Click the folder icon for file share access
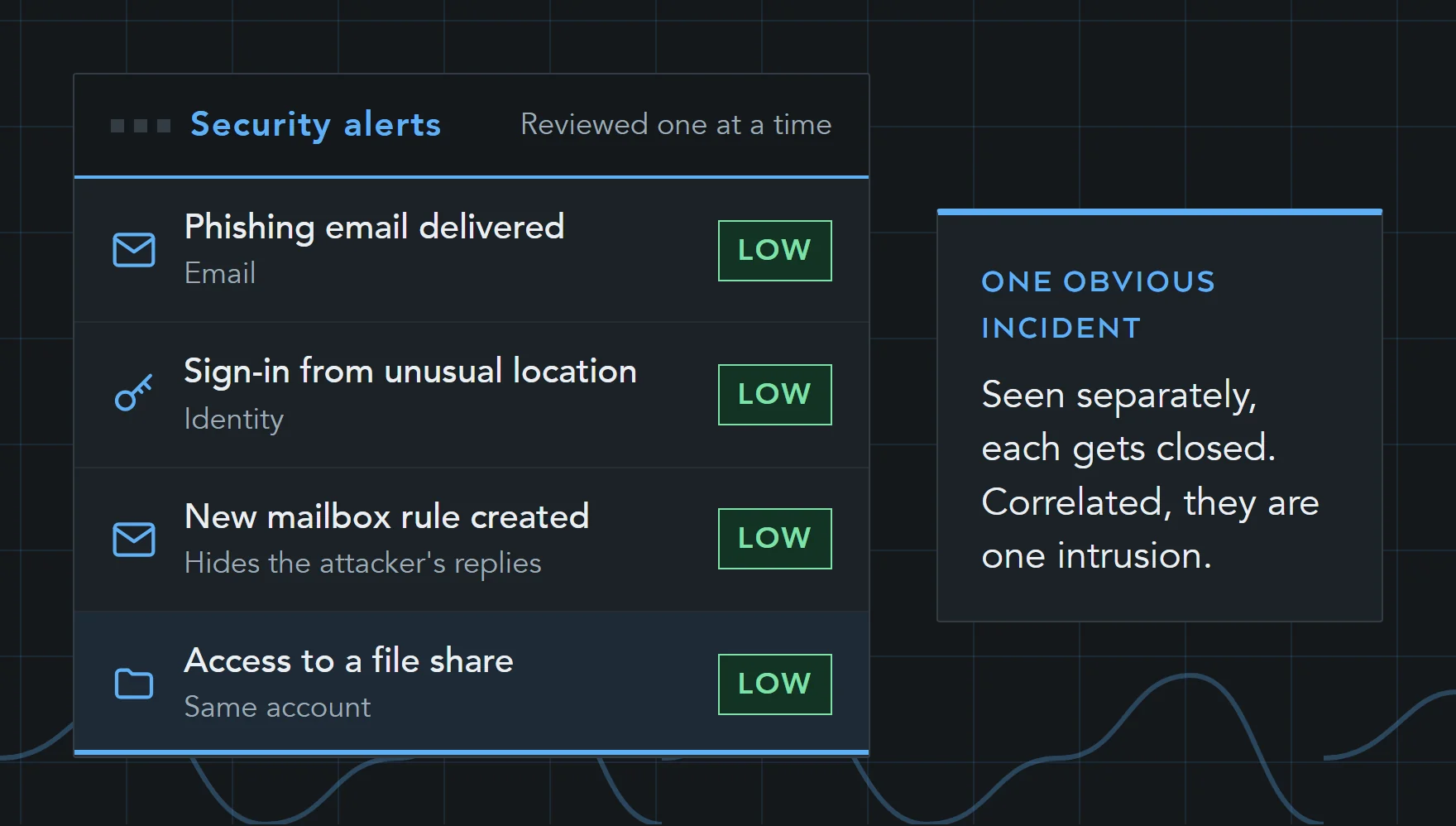Image resolution: width=1456 pixels, height=826 pixels. (x=134, y=684)
